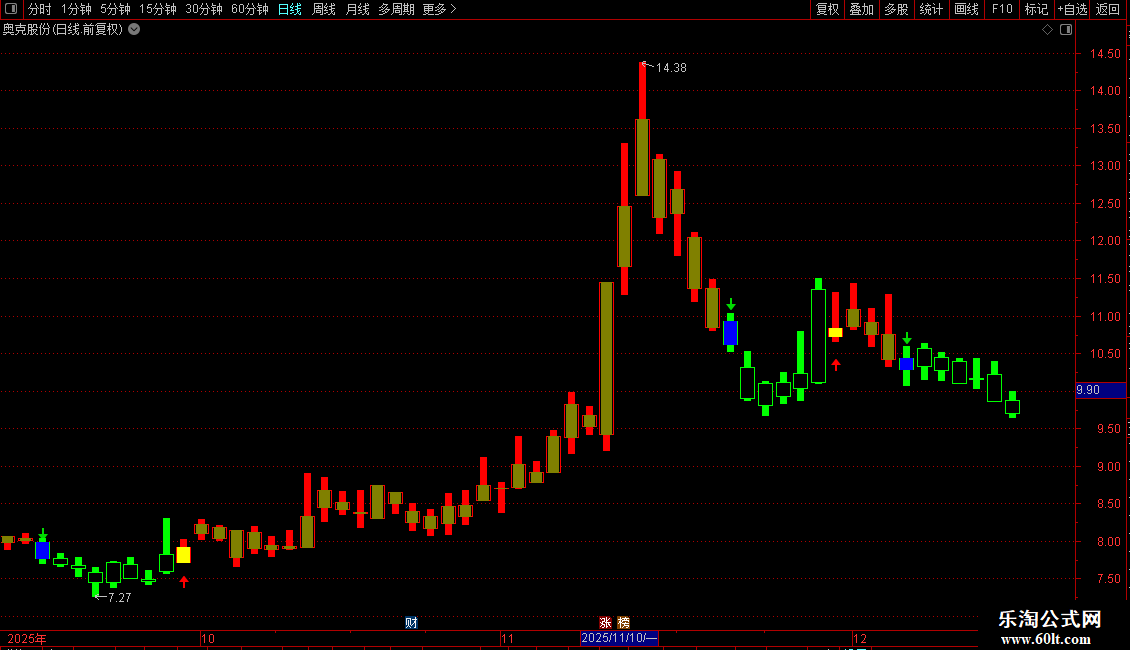The image size is (1130, 650).
Task: Click the green sell arrow above the first blue candle
Action: [x=43, y=533]
